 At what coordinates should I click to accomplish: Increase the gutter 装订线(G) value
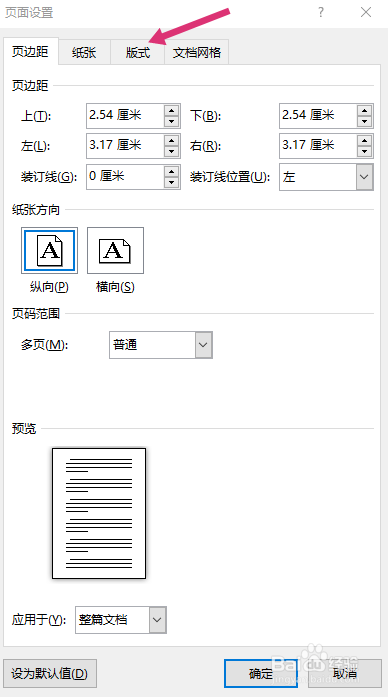pos(171,172)
